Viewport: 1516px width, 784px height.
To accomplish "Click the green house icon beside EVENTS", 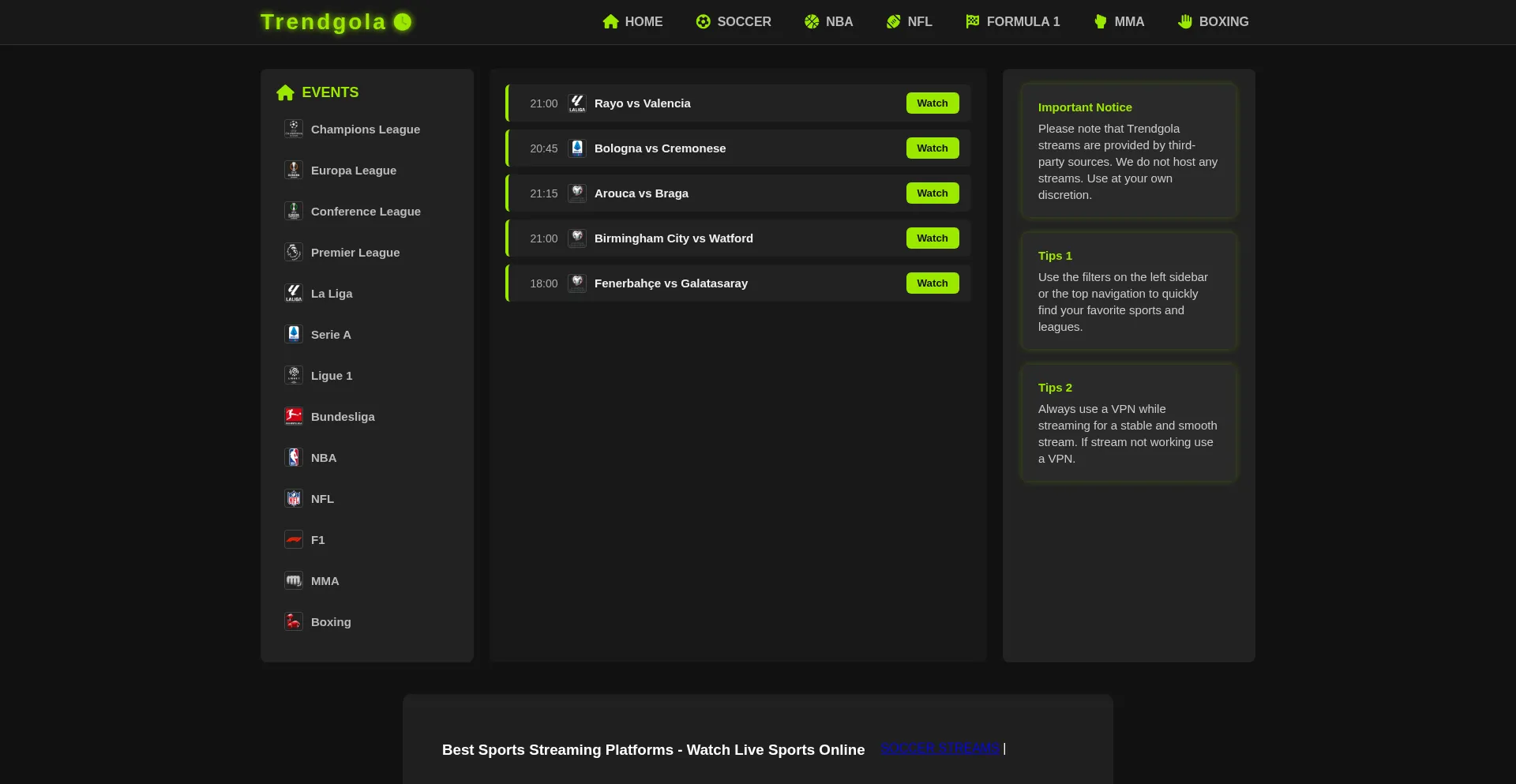I will click(x=285, y=92).
